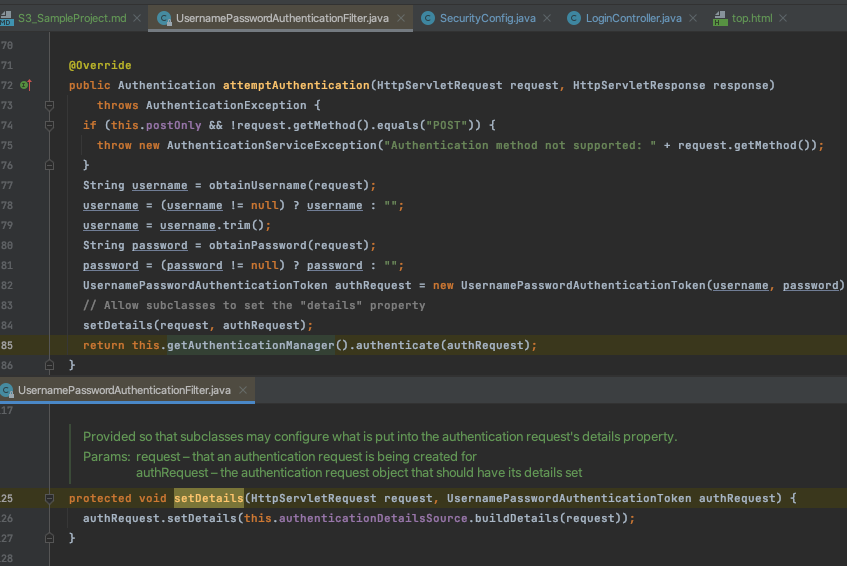Click the Java class icon on LoginController.java tab
The height and width of the screenshot is (566, 847).
[x=574, y=18]
